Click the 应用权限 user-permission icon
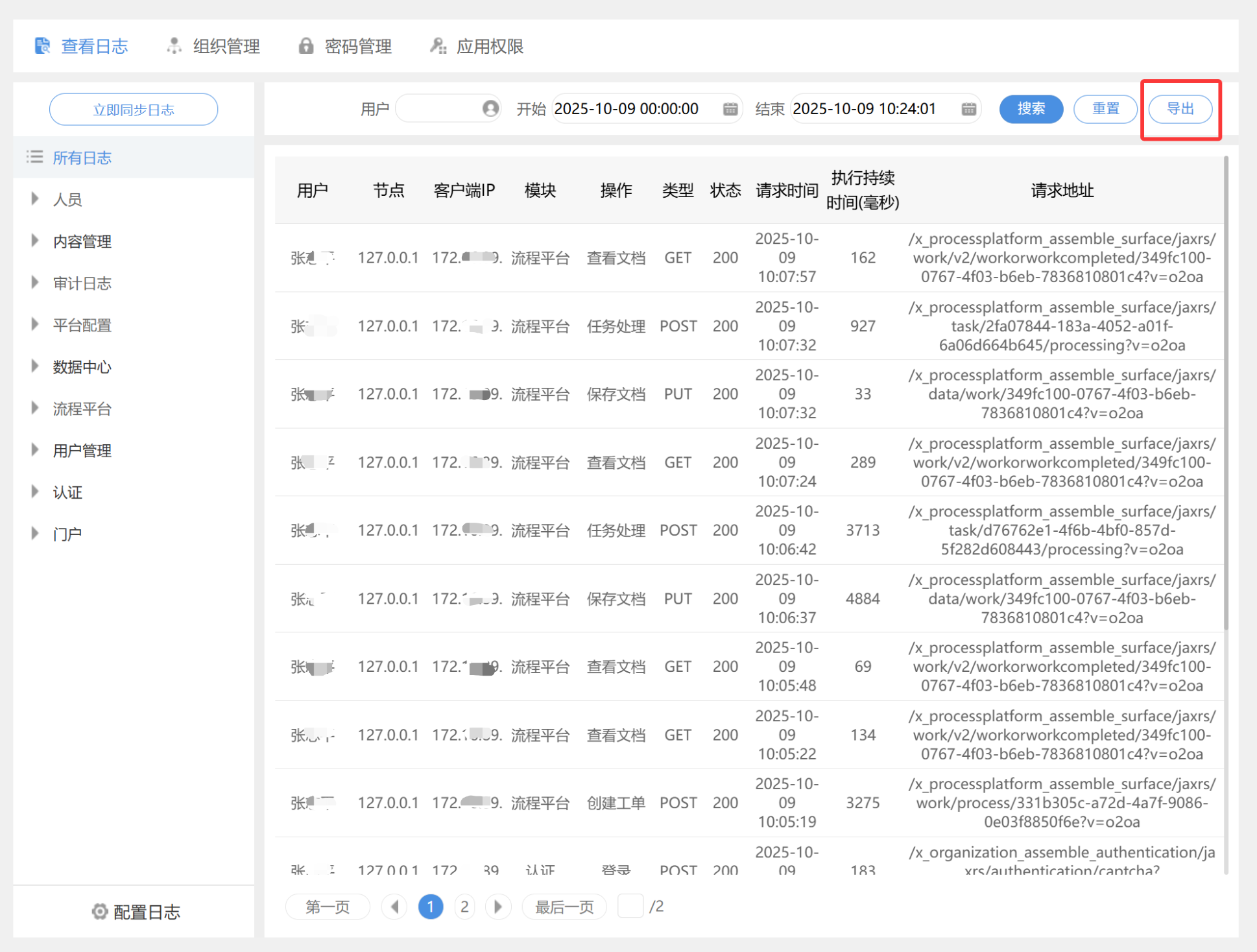The width and height of the screenshot is (1257, 952). tap(438, 46)
